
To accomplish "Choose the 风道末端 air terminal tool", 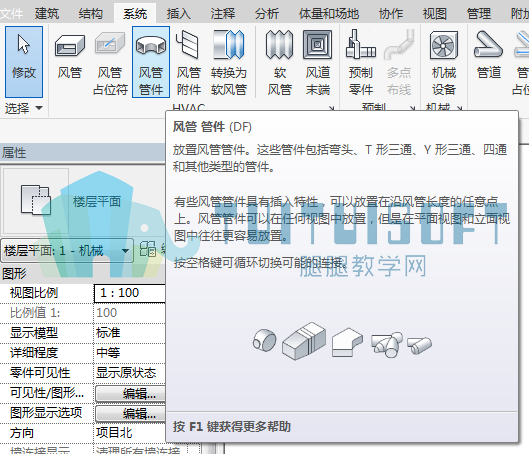I will pyautogui.click(x=317, y=63).
